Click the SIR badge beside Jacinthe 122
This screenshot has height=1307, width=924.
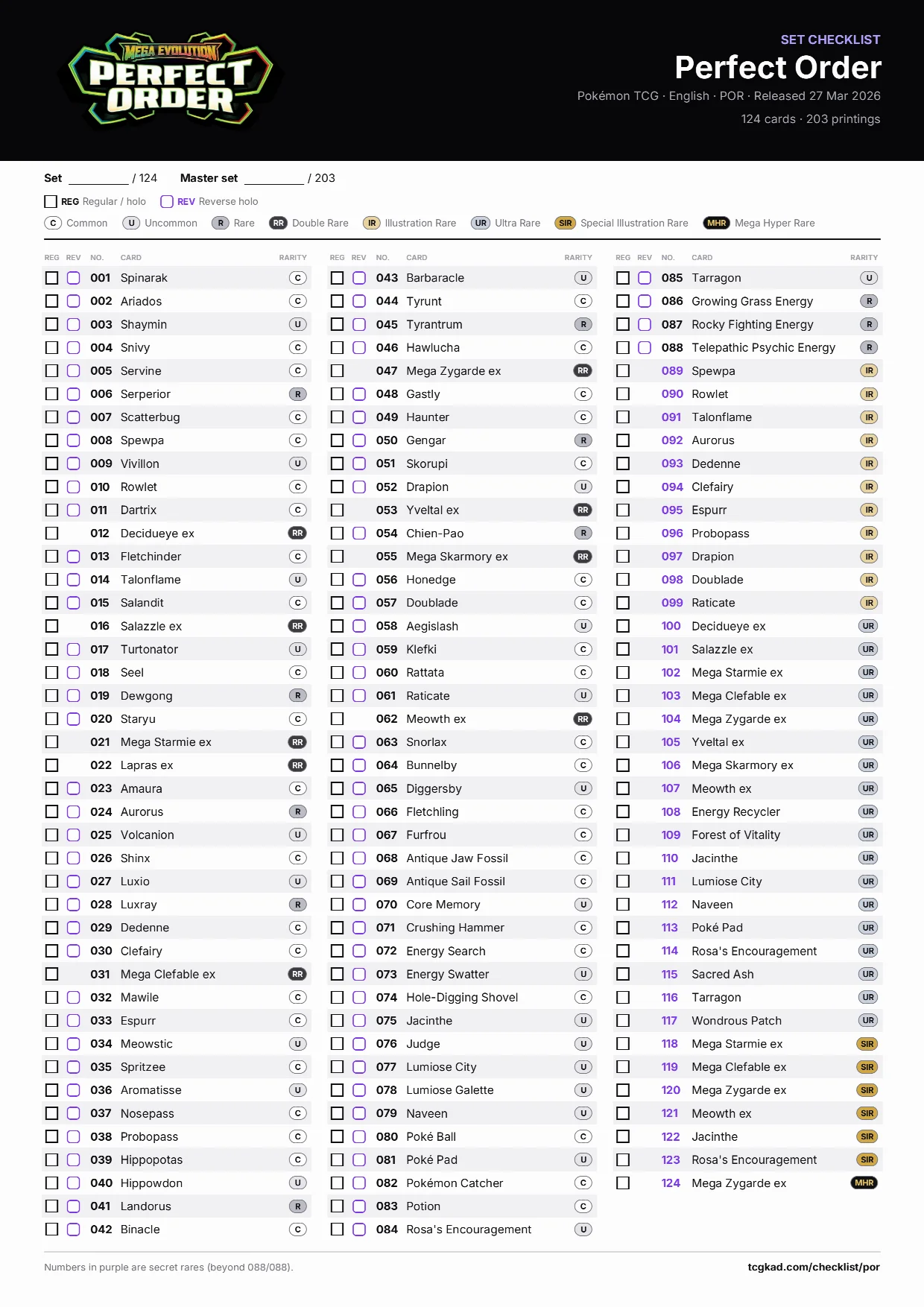(867, 1136)
